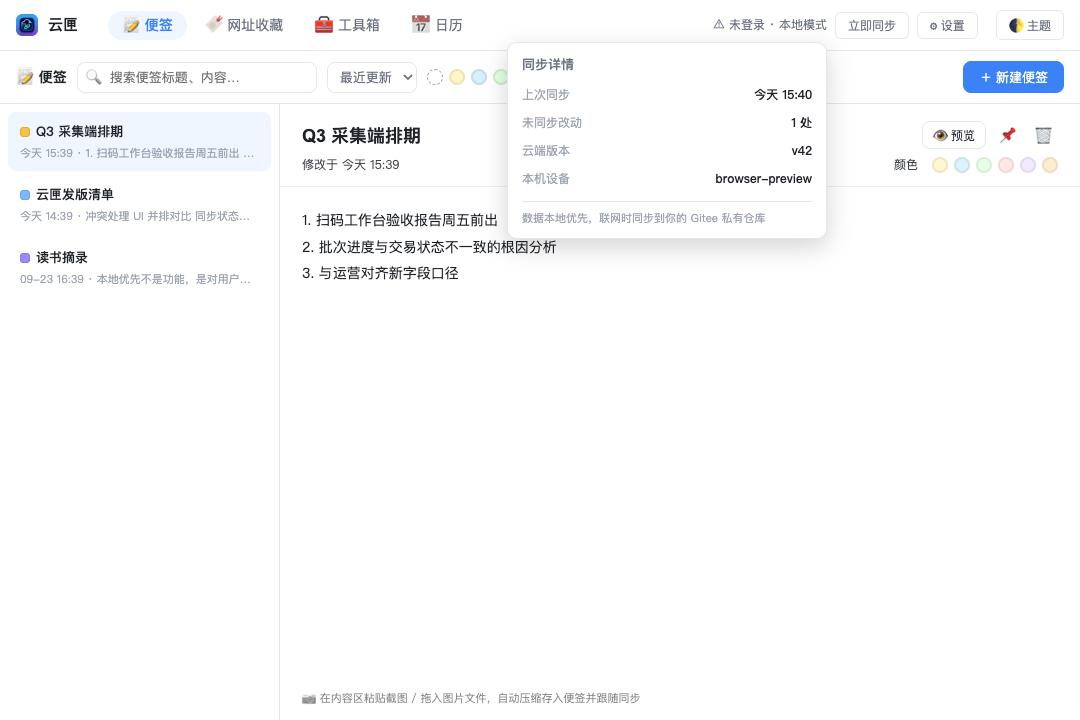Click line 扫码工作台验收报告周五前出

(x=399, y=220)
